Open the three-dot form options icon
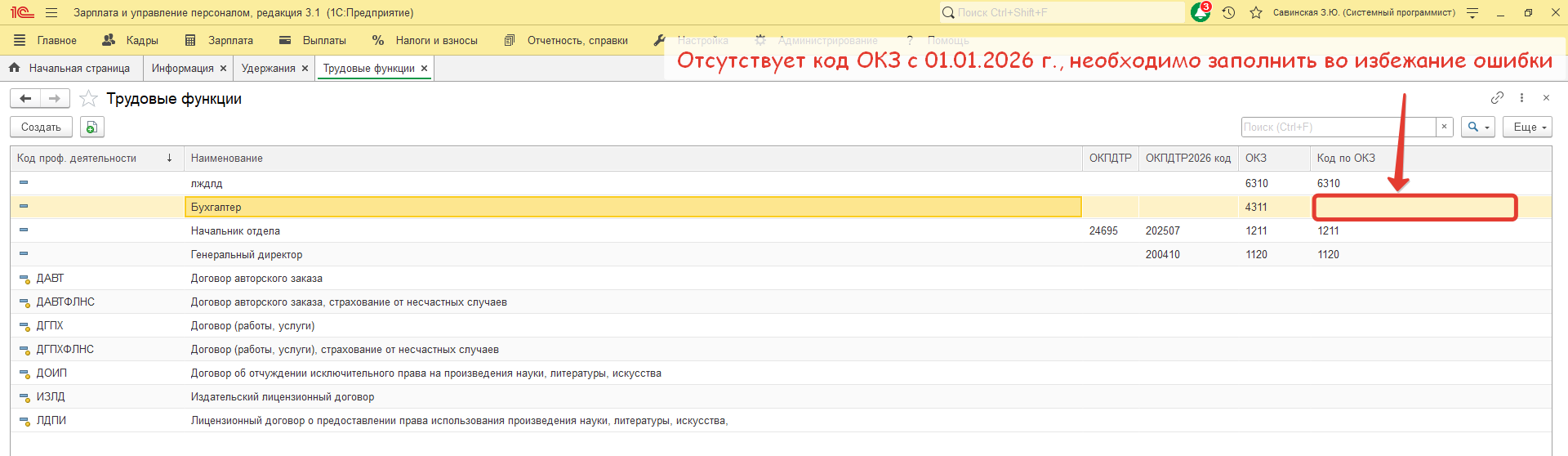The image size is (1568, 456). tap(1521, 98)
